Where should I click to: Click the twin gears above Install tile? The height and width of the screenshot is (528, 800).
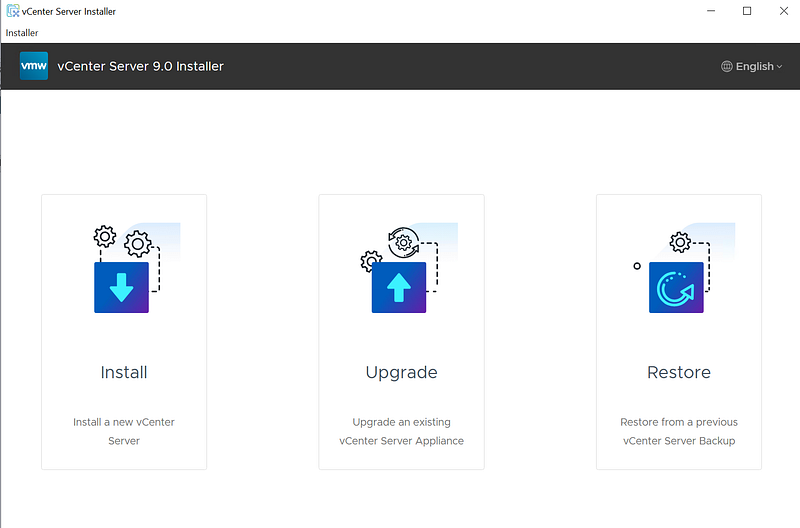[x=121, y=240]
